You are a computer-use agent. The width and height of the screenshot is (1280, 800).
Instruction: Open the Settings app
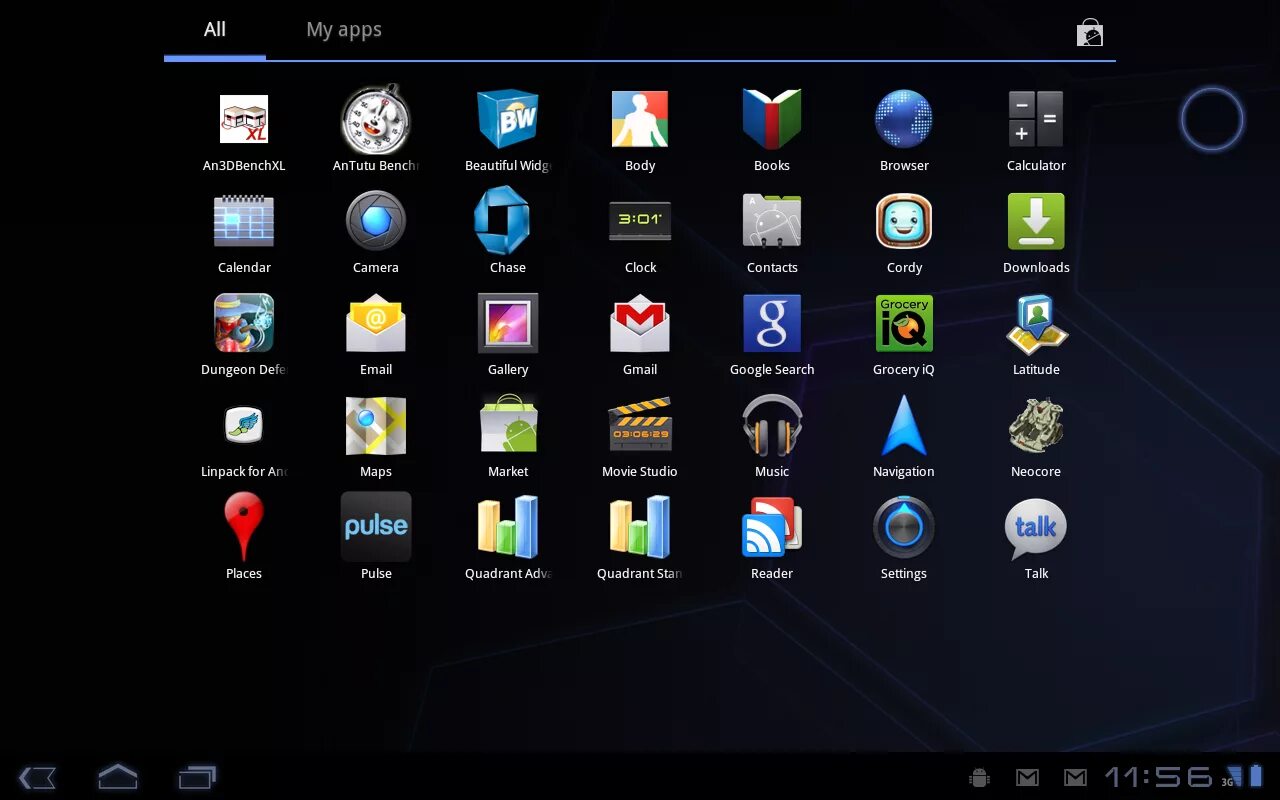(904, 527)
